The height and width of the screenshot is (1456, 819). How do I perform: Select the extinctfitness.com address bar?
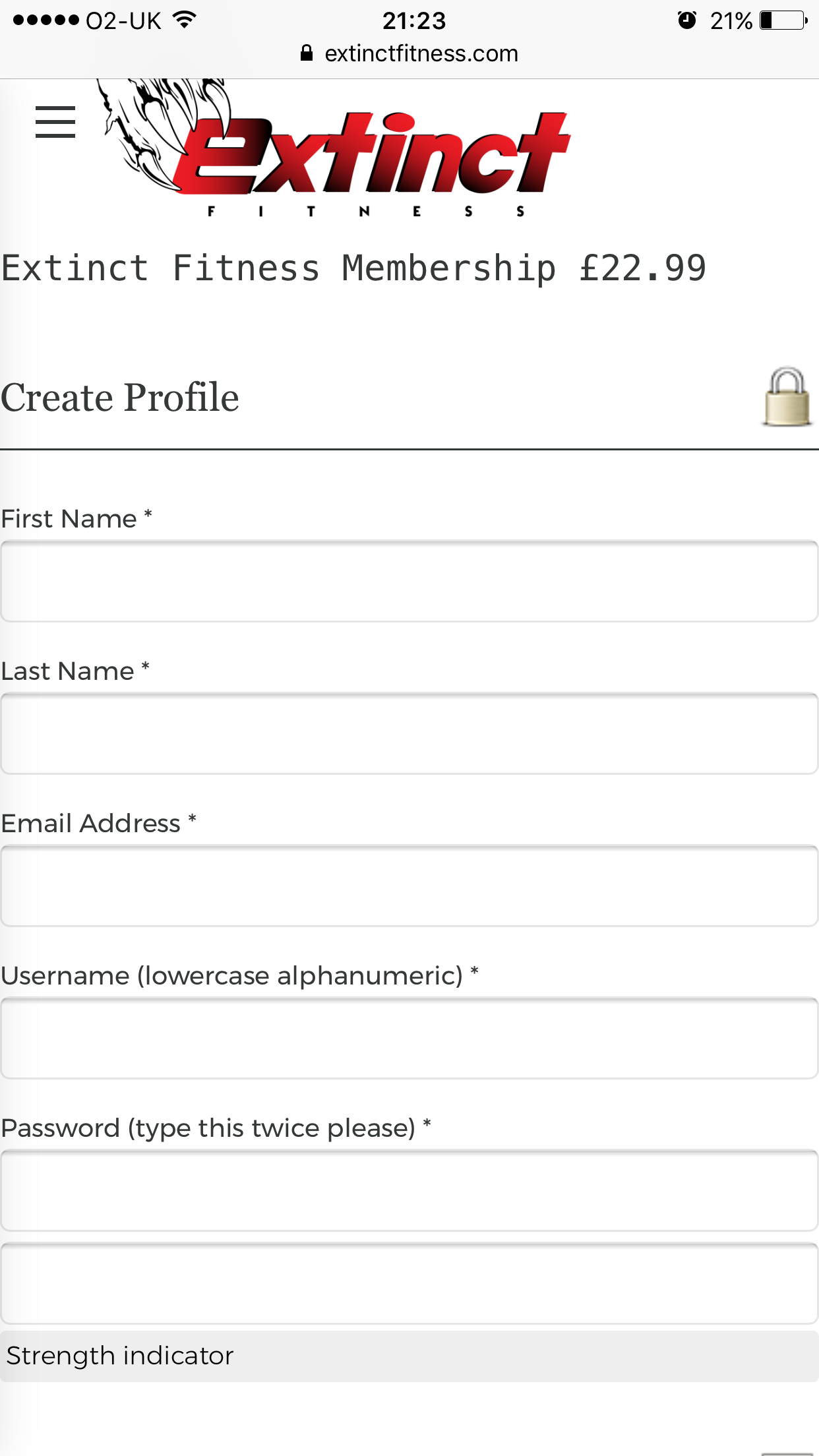tap(409, 53)
